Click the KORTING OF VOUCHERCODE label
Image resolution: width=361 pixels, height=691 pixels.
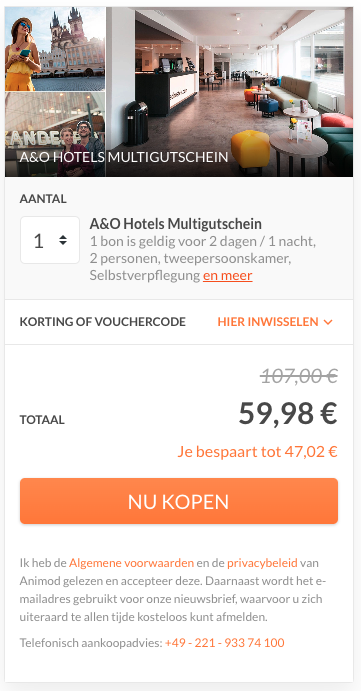pyautogui.click(x=102, y=322)
